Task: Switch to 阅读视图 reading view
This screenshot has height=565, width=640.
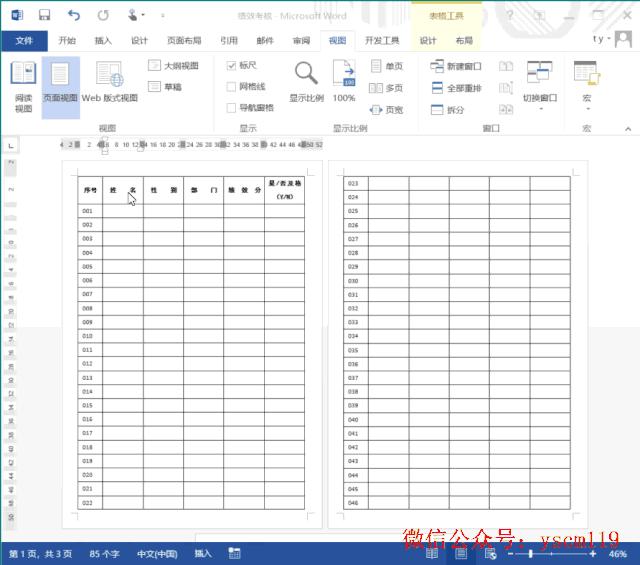Action: tap(23, 87)
